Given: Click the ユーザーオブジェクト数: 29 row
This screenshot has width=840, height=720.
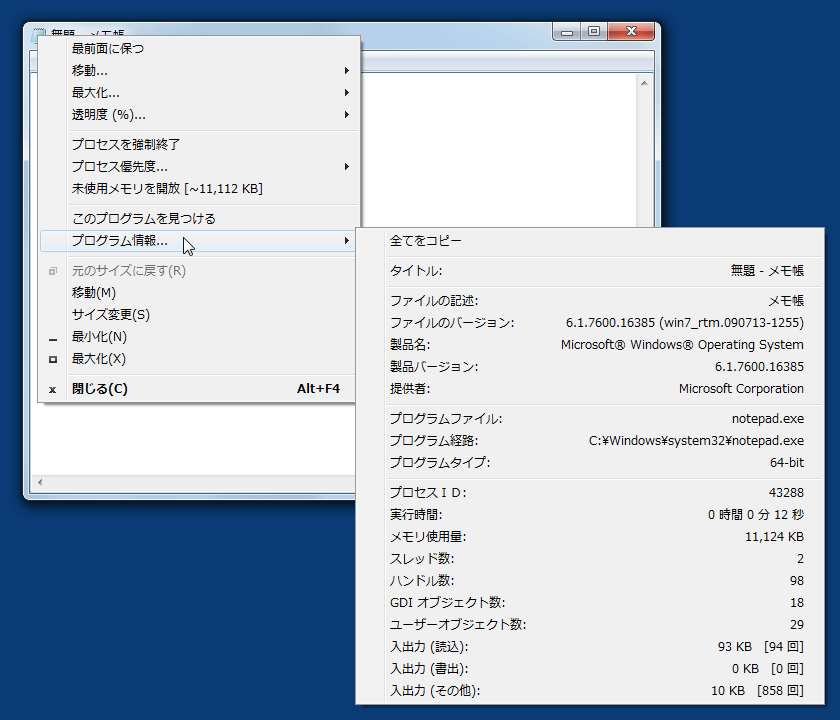Looking at the screenshot, I should [590, 625].
